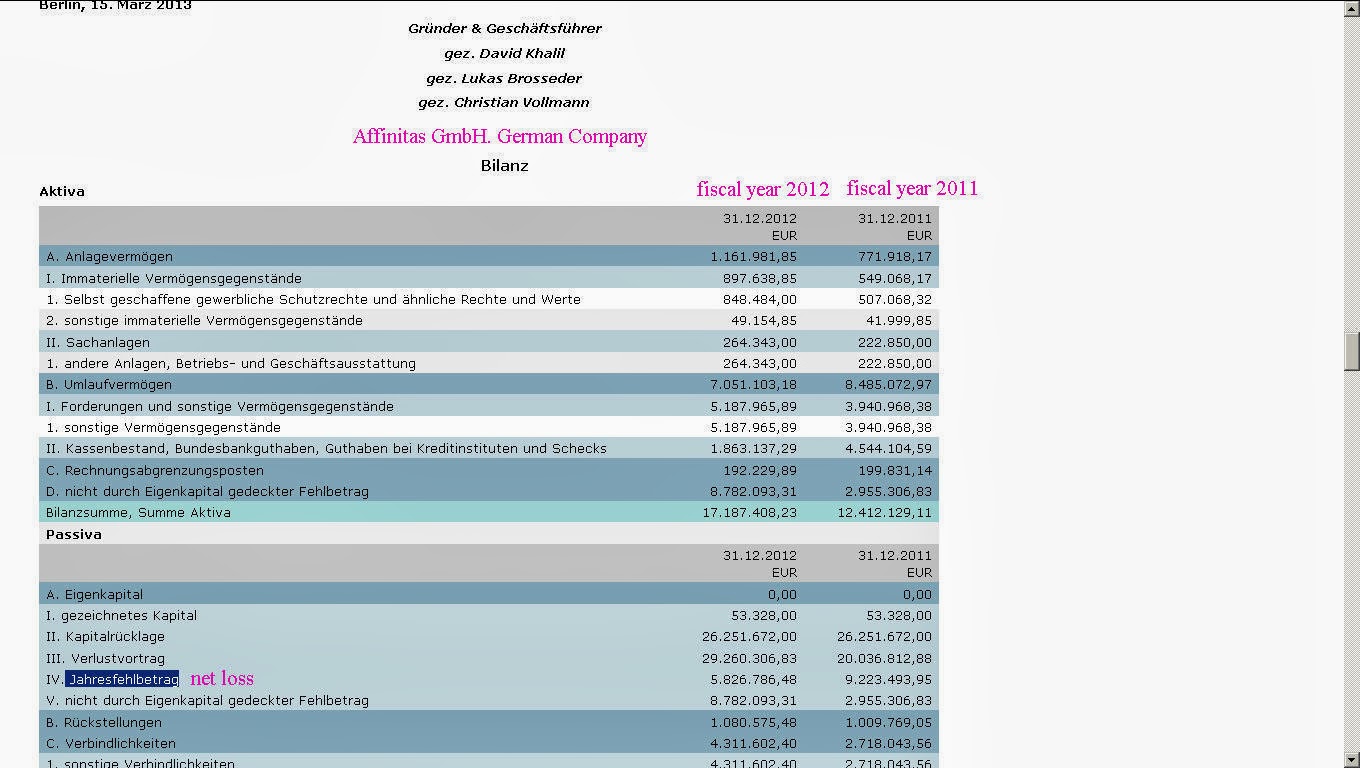Screen dimensions: 1360x768
Task: Select the highlighted word Jahresfehlbetrag
Action: pyautogui.click(x=123, y=679)
